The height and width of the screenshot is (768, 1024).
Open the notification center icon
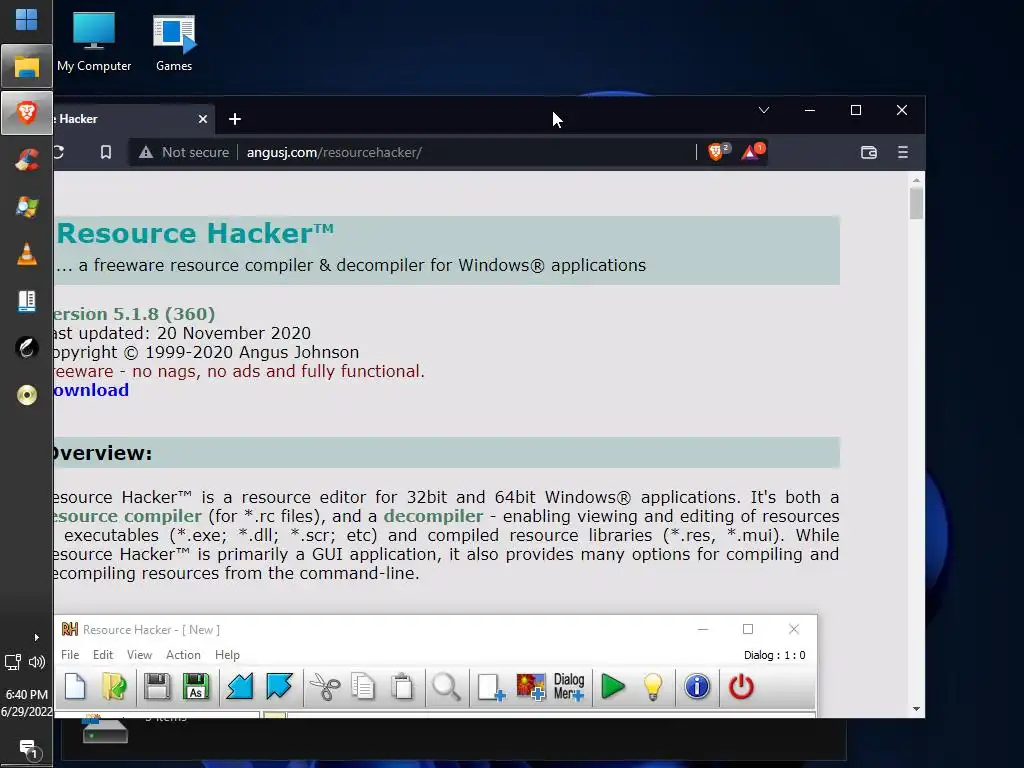pos(27,748)
